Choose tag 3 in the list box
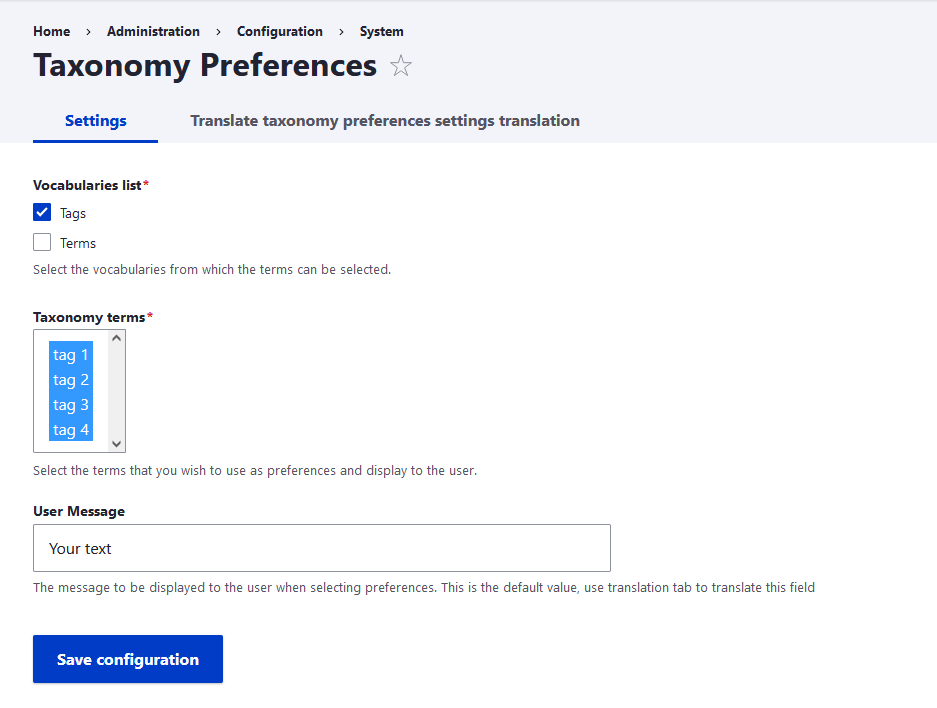This screenshot has height=708, width=937. [x=71, y=404]
